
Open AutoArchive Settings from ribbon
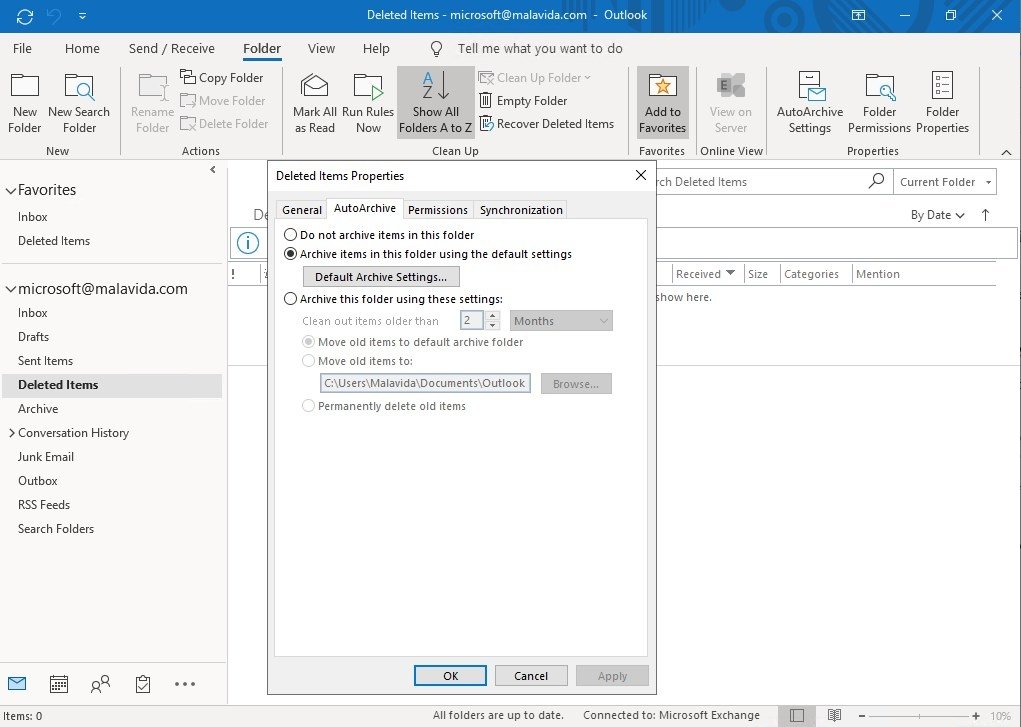point(809,102)
